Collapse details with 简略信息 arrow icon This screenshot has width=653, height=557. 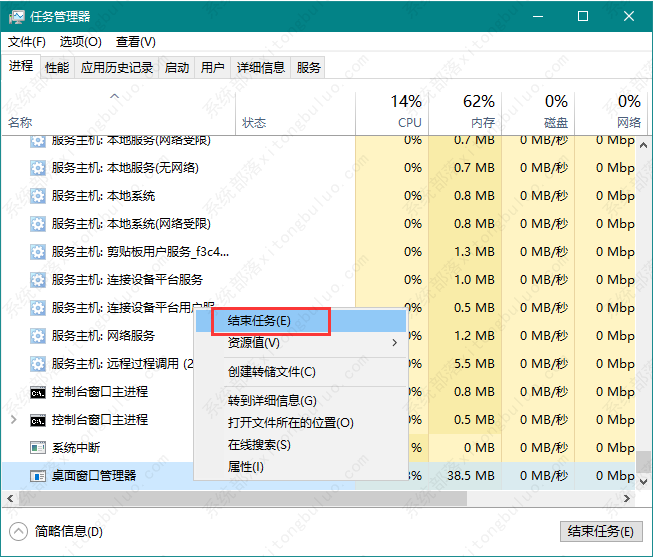tap(18, 531)
